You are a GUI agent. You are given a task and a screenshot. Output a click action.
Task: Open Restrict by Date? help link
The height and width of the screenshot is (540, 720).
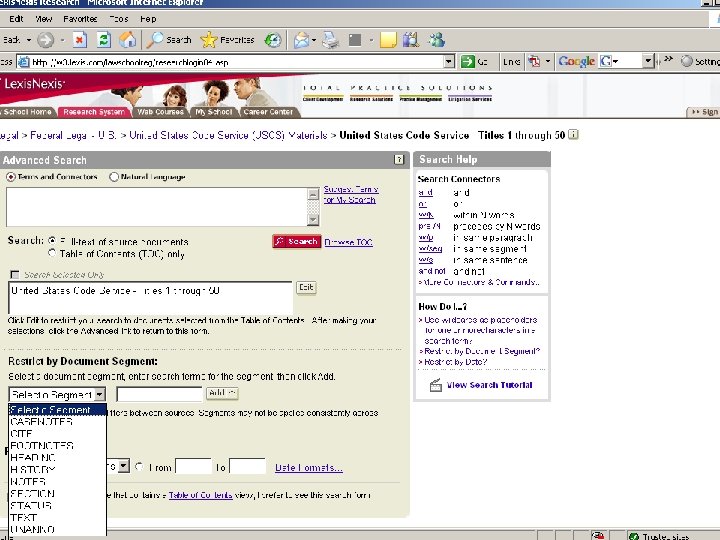pos(456,362)
